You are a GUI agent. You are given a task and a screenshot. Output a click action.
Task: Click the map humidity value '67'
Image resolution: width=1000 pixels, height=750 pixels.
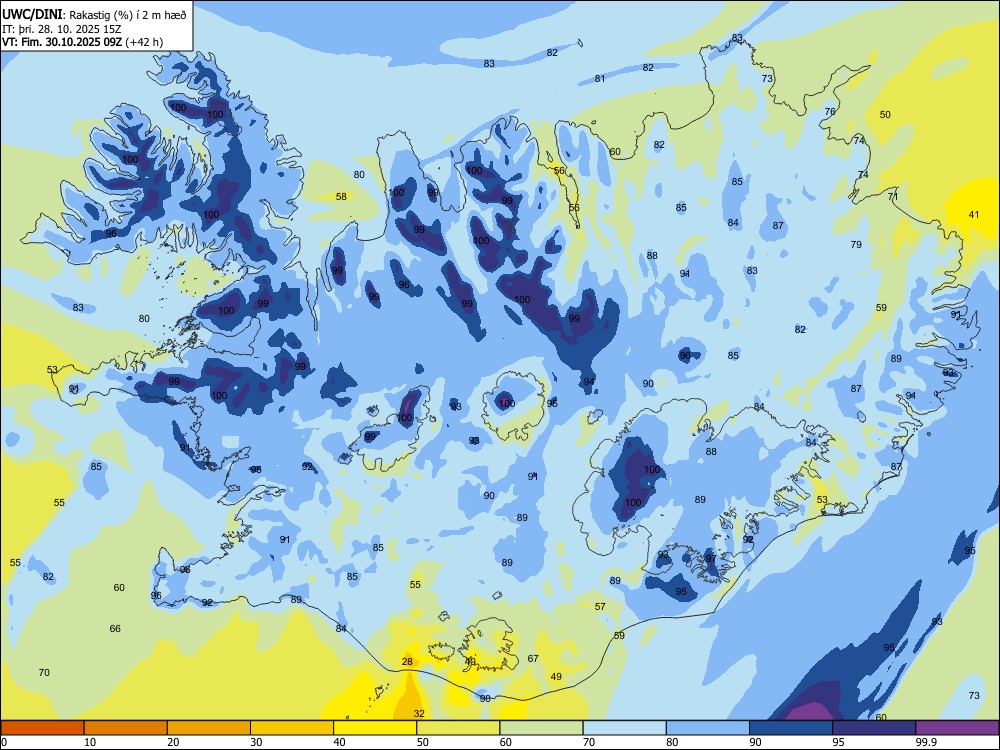click(533, 659)
